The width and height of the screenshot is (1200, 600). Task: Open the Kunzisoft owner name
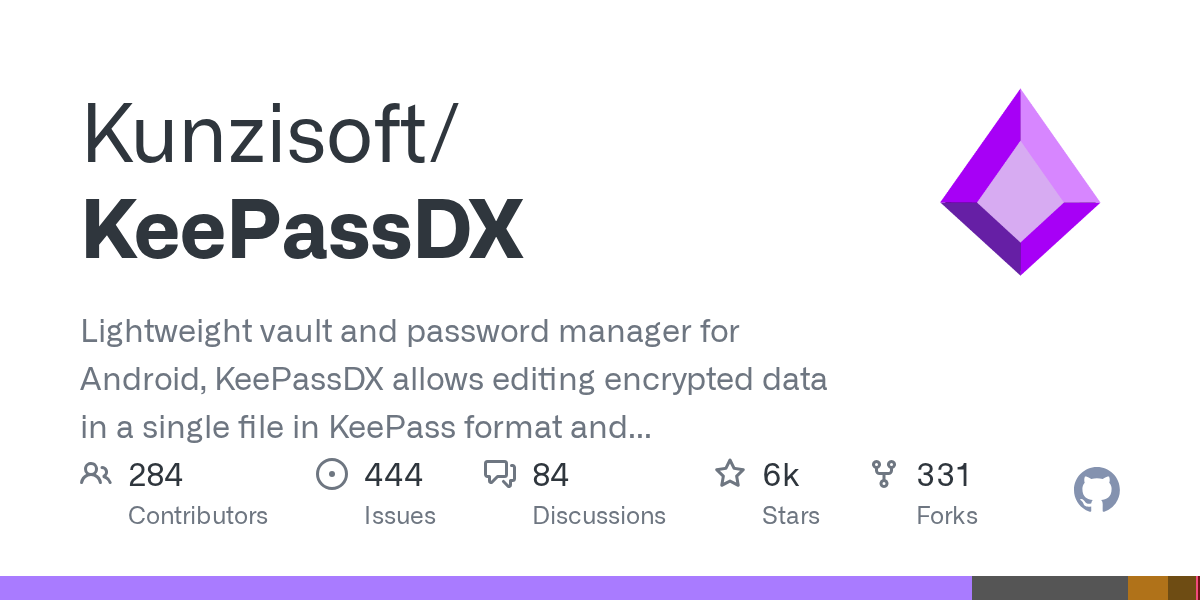tap(260, 133)
